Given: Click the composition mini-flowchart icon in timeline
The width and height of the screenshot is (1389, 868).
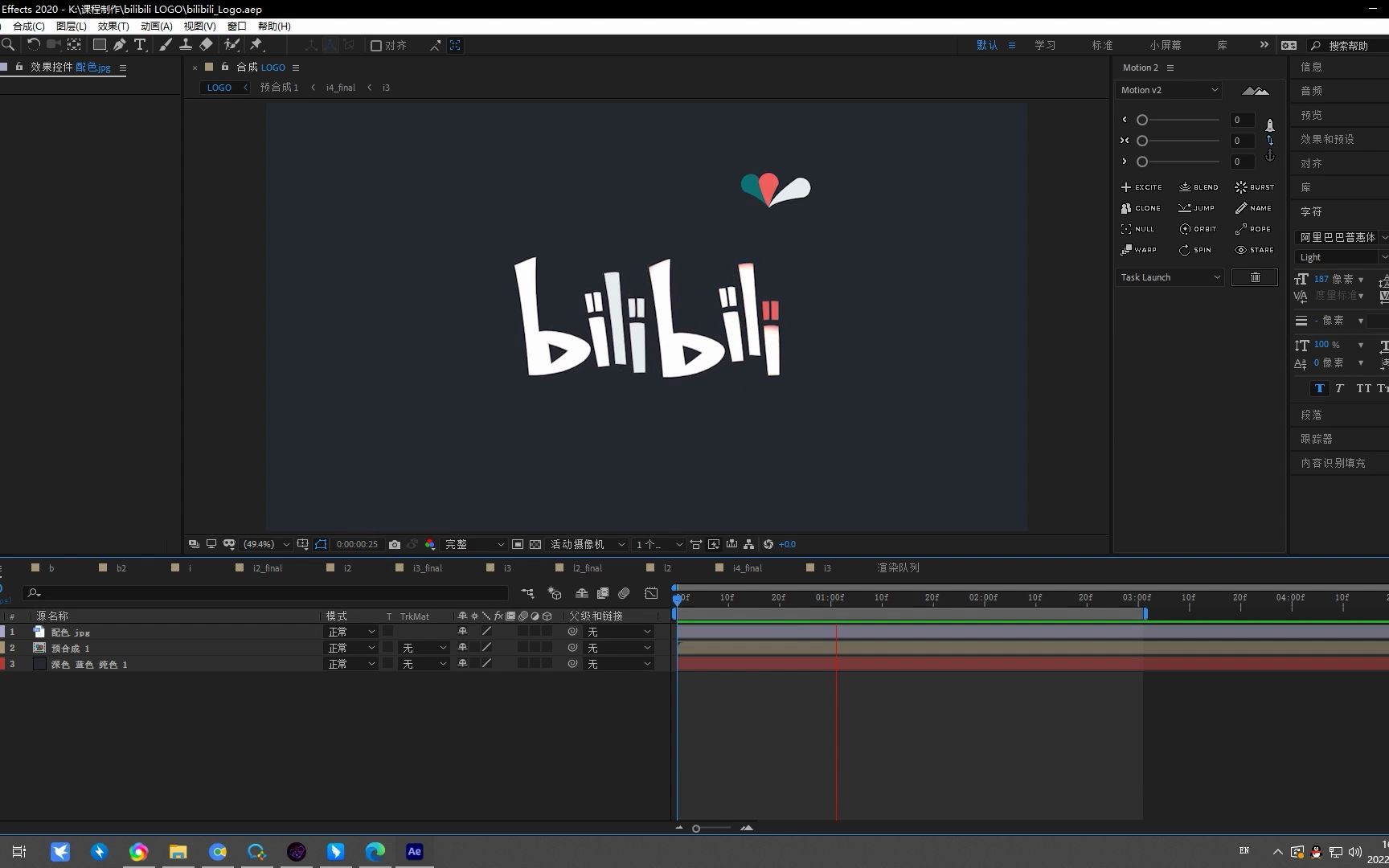Looking at the screenshot, I should (527, 593).
